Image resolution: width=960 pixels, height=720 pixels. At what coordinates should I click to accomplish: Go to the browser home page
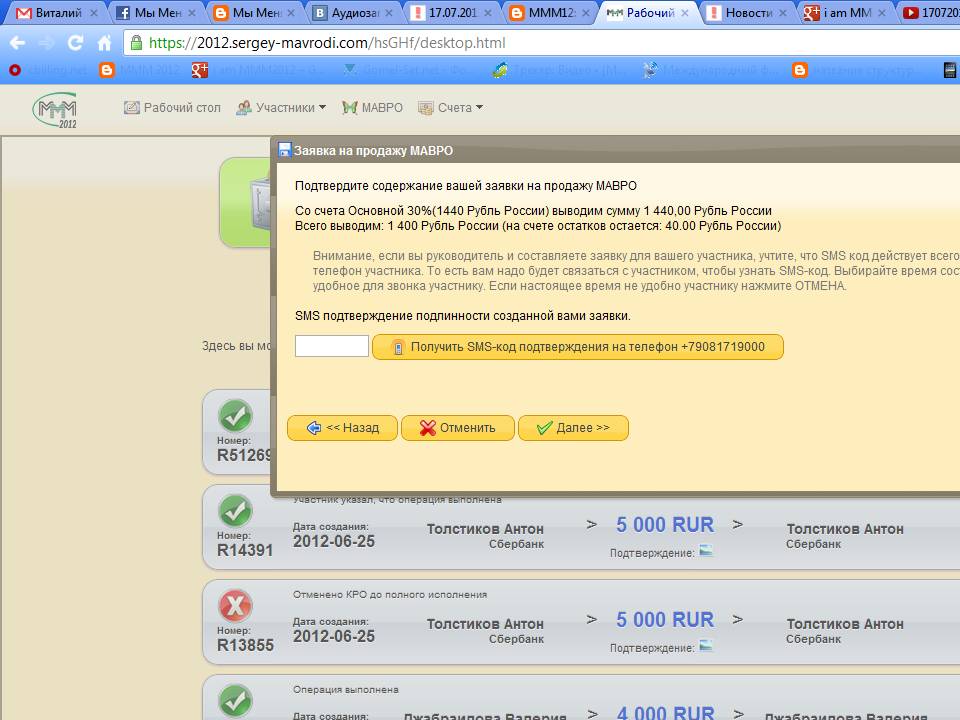[x=105, y=43]
